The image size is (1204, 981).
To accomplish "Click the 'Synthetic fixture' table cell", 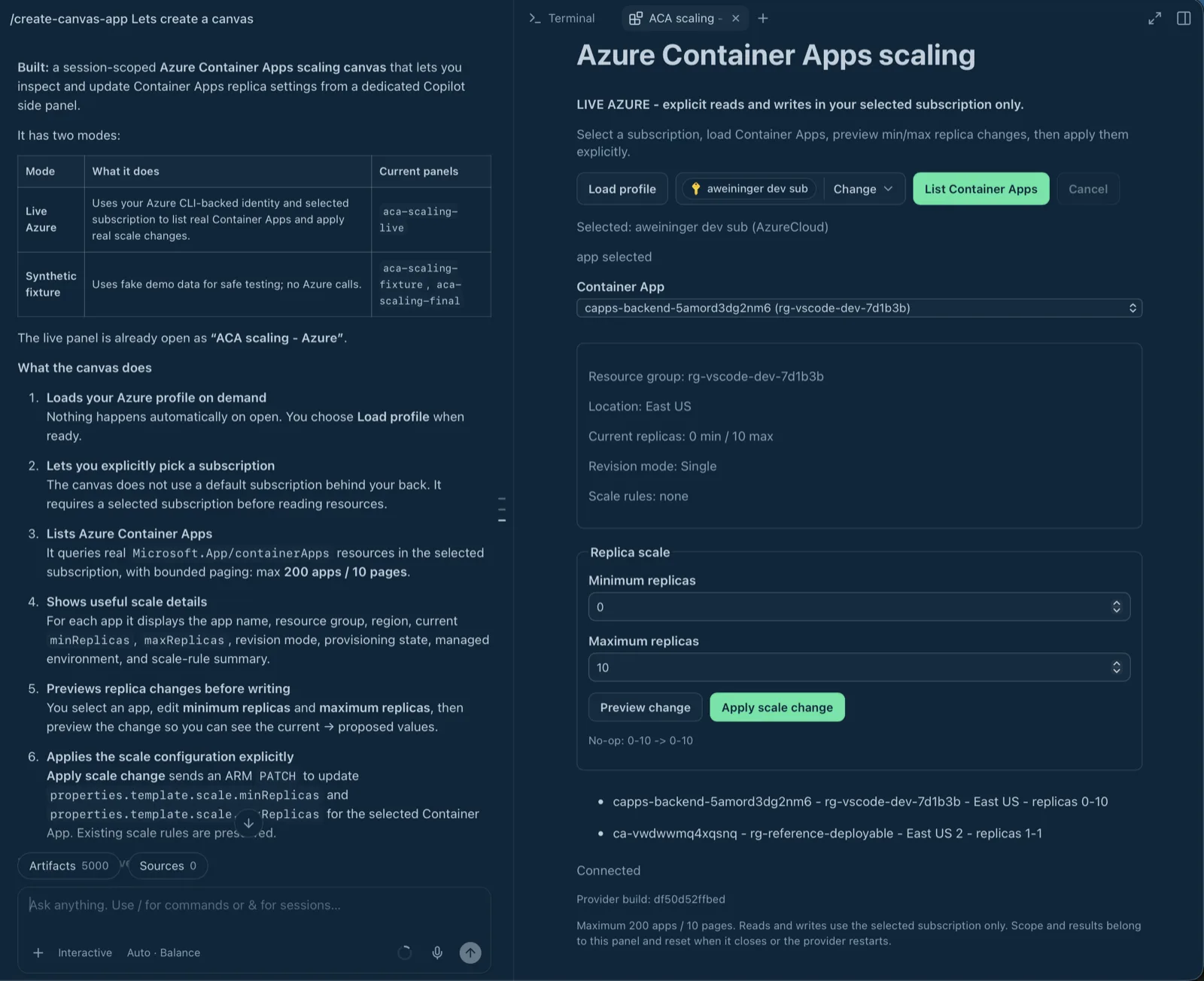I will [x=51, y=284].
